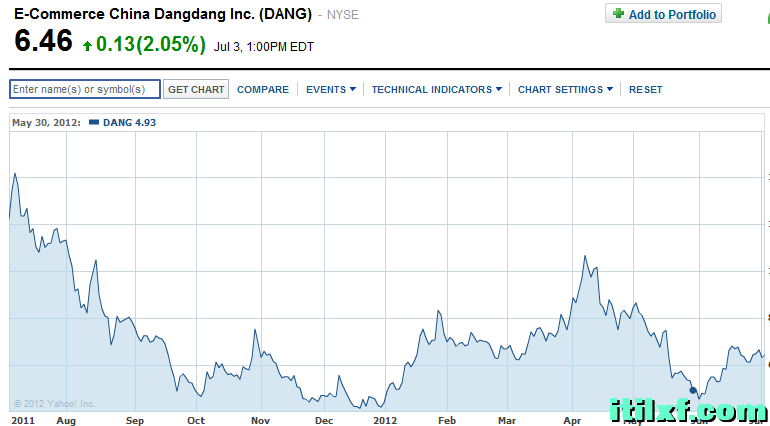
Task: Click the DANG 4.93 legend value
Action: coord(130,122)
